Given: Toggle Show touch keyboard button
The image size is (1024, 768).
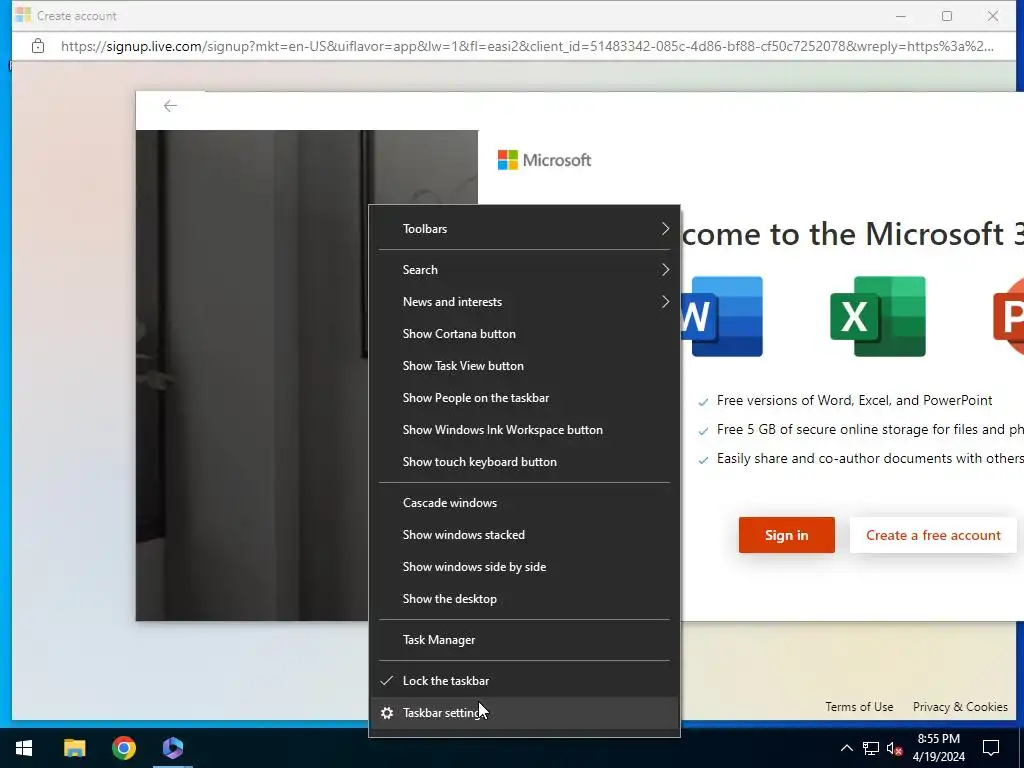Looking at the screenshot, I should click(524, 462).
